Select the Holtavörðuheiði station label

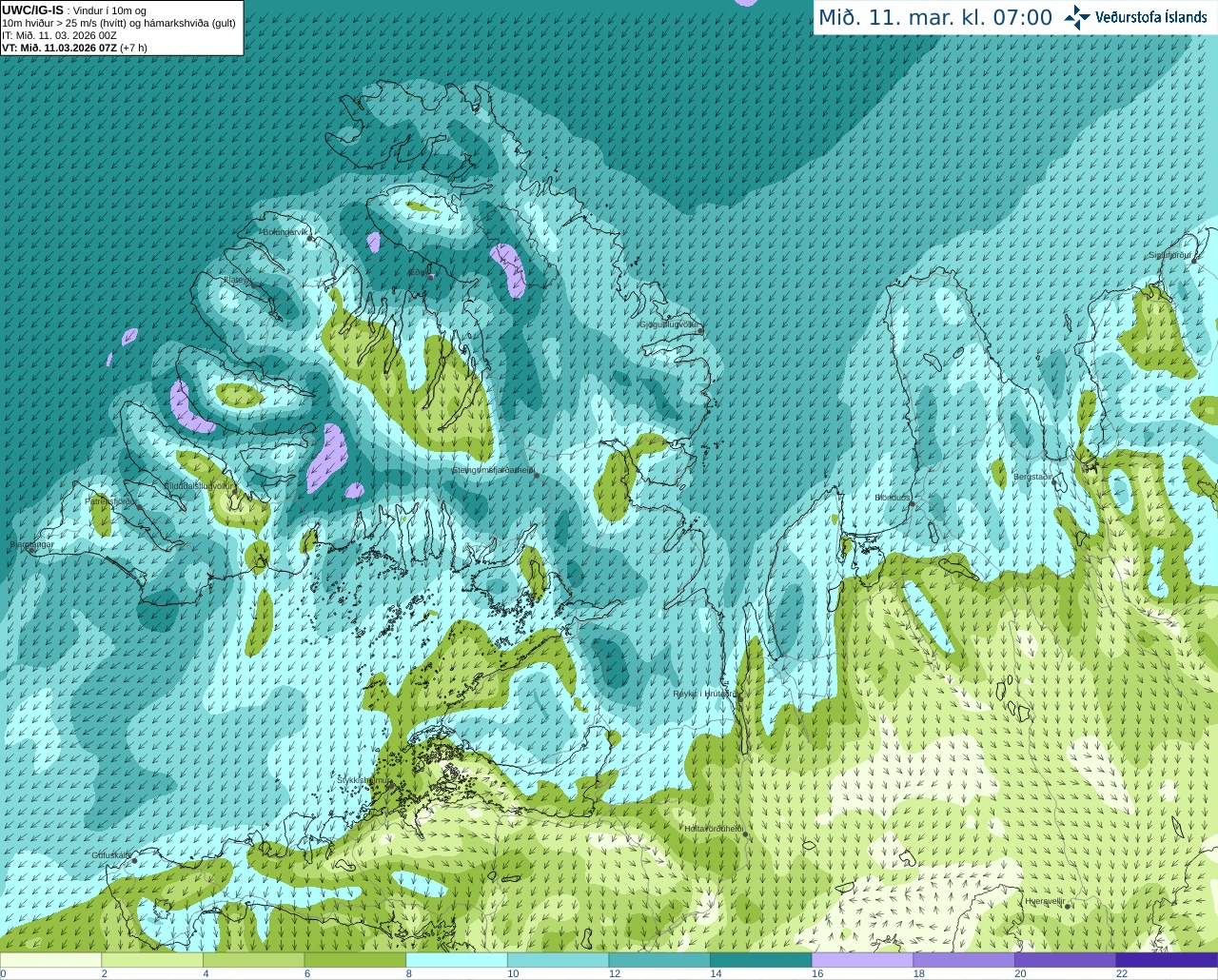click(x=714, y=829)
